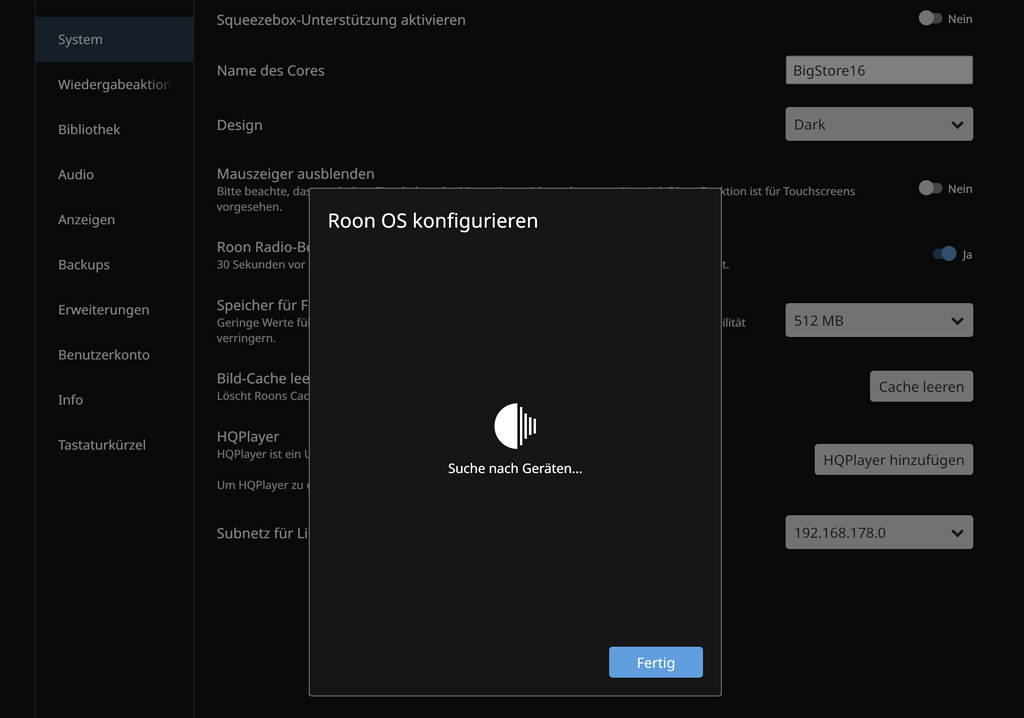Screen dimensions: 1024x718
Task: Select Backups in the sidebar
Action: coord(81,264)
